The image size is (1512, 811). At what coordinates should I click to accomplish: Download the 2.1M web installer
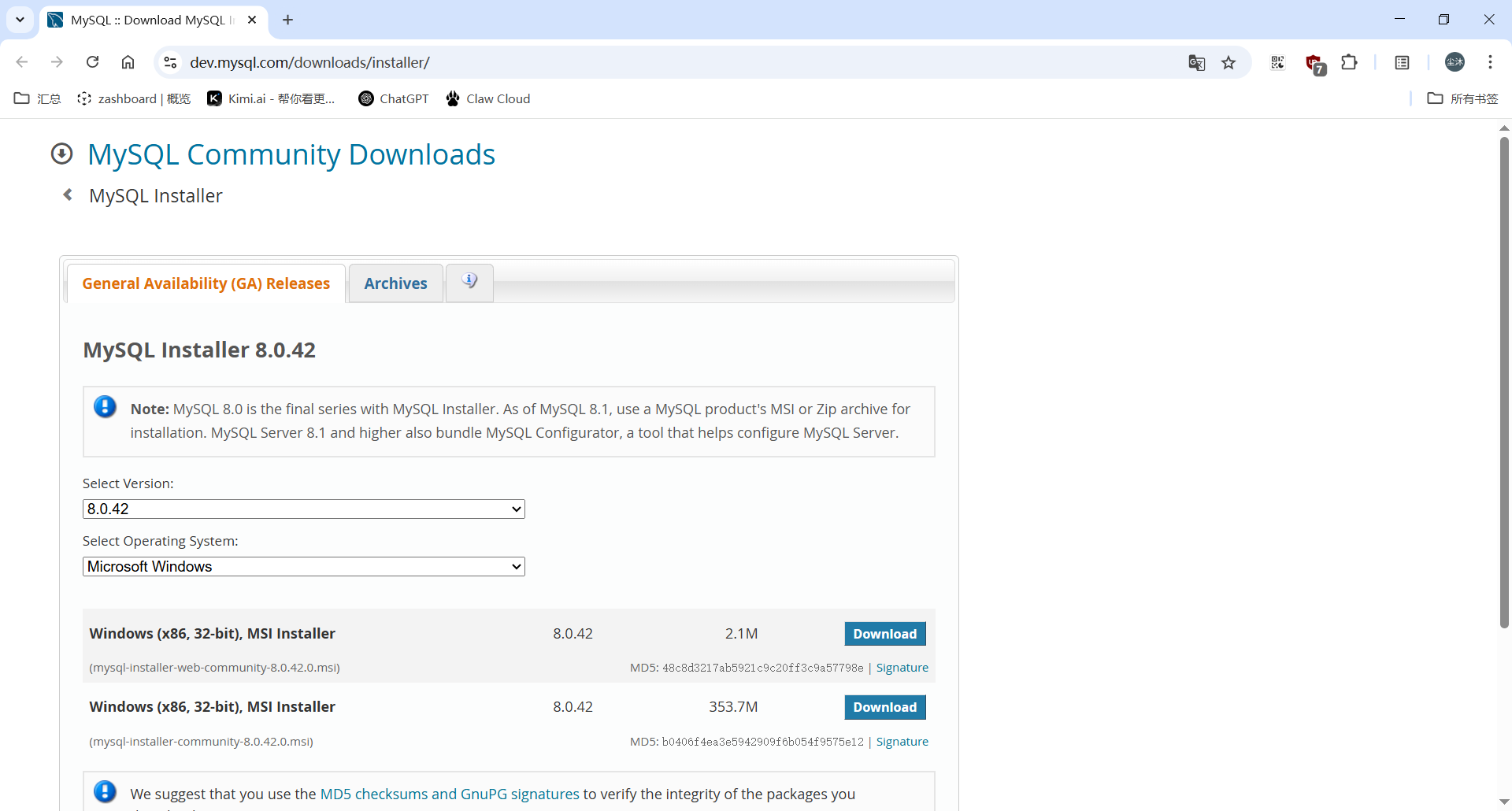tap(885, 634)
